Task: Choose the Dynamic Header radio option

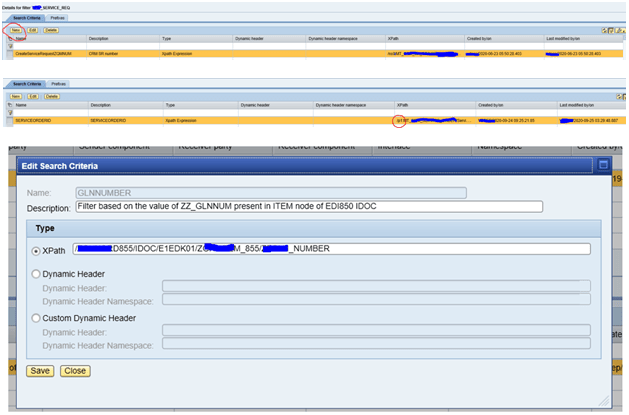Action: point(37,272)
